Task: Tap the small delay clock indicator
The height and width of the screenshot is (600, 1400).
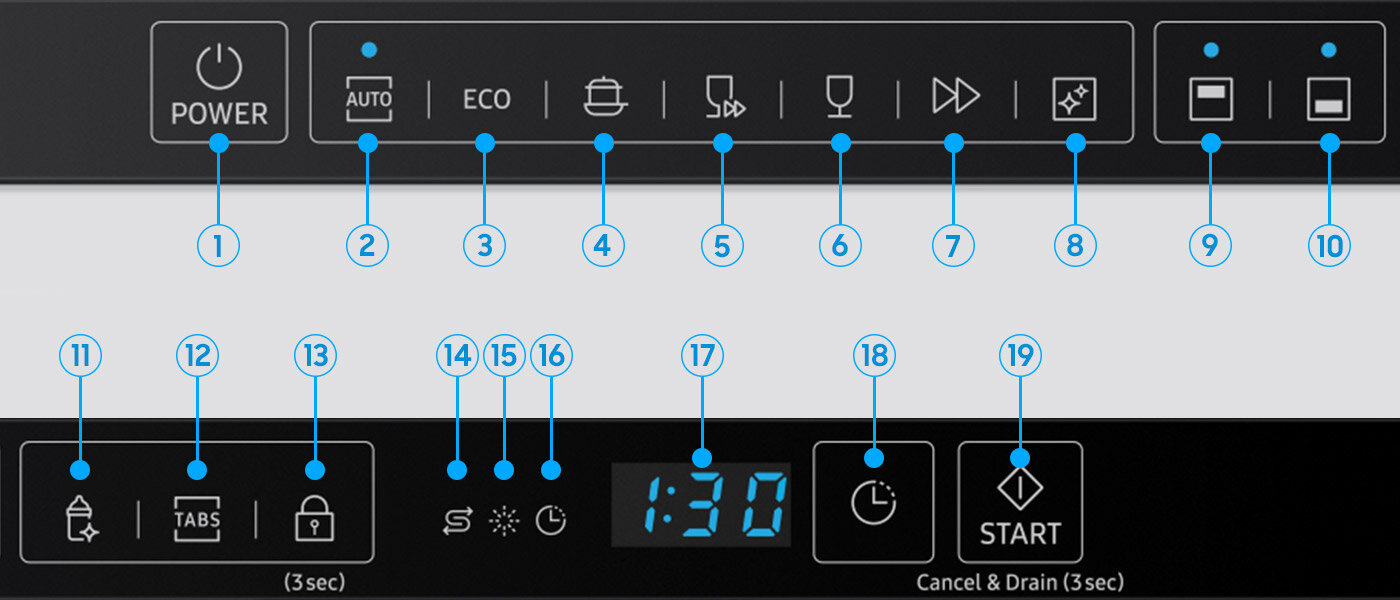Action: point(550,521)
